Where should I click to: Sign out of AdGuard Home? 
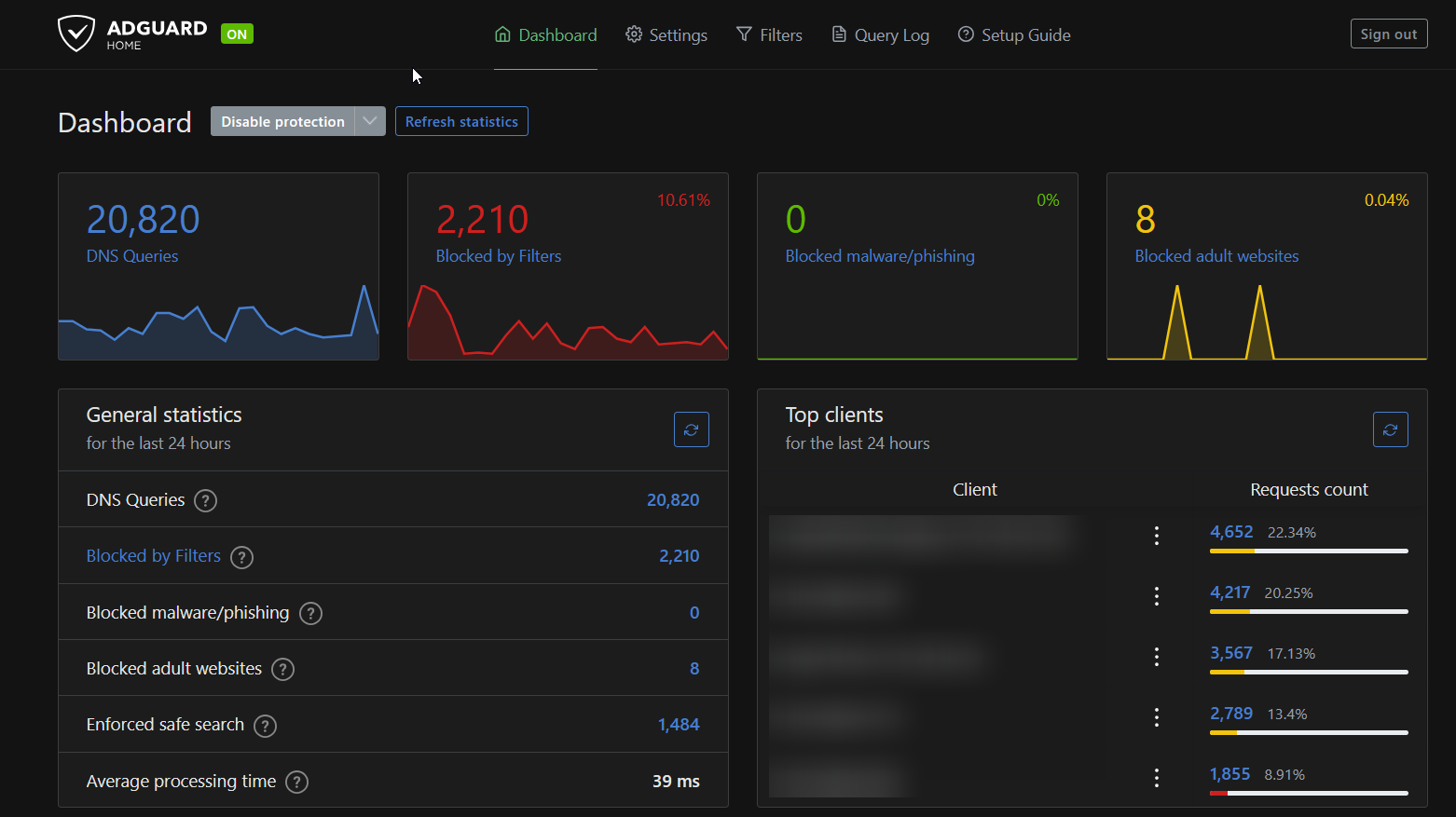coord(1388,34)
